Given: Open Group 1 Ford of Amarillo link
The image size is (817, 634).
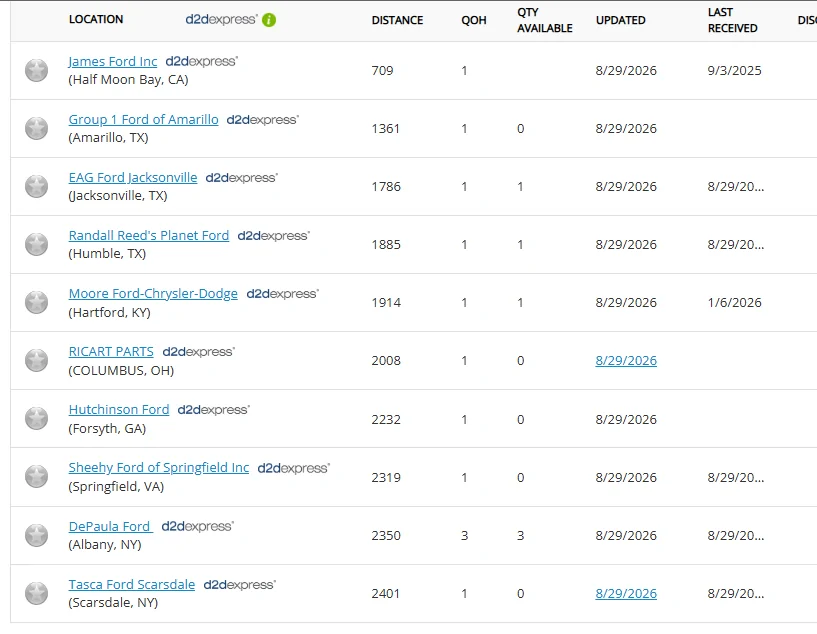Looking at the screenshot, I should pyautogui.click(x=143, y=119).
